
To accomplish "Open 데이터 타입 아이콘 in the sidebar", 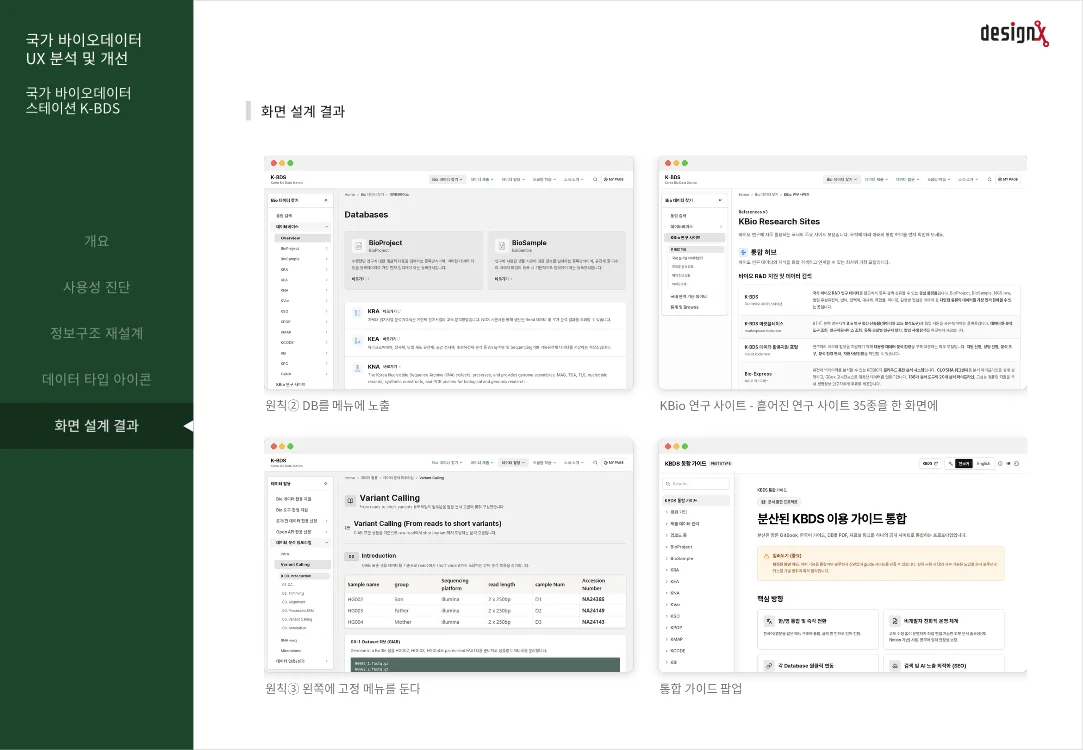I will (x=96, y=379).
